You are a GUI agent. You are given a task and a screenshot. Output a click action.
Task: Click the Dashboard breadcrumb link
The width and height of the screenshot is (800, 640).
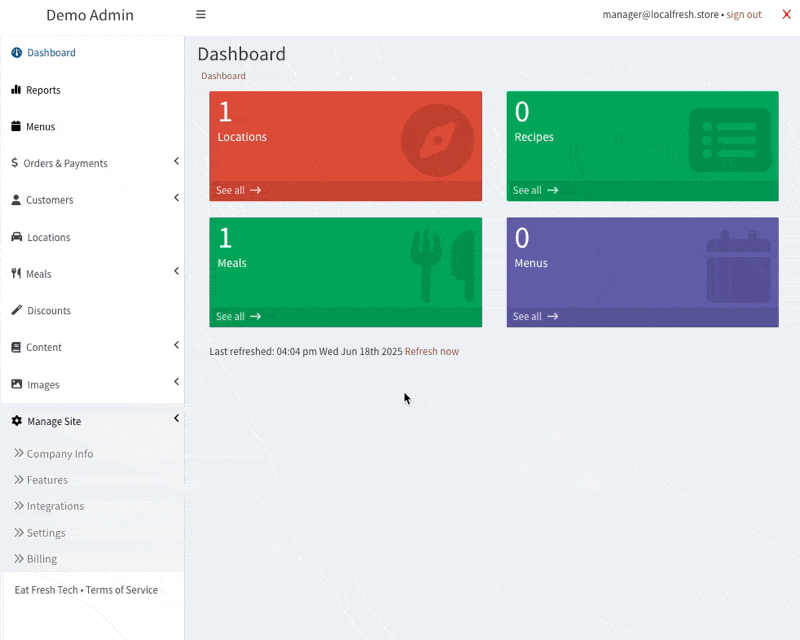coord(223,76)
